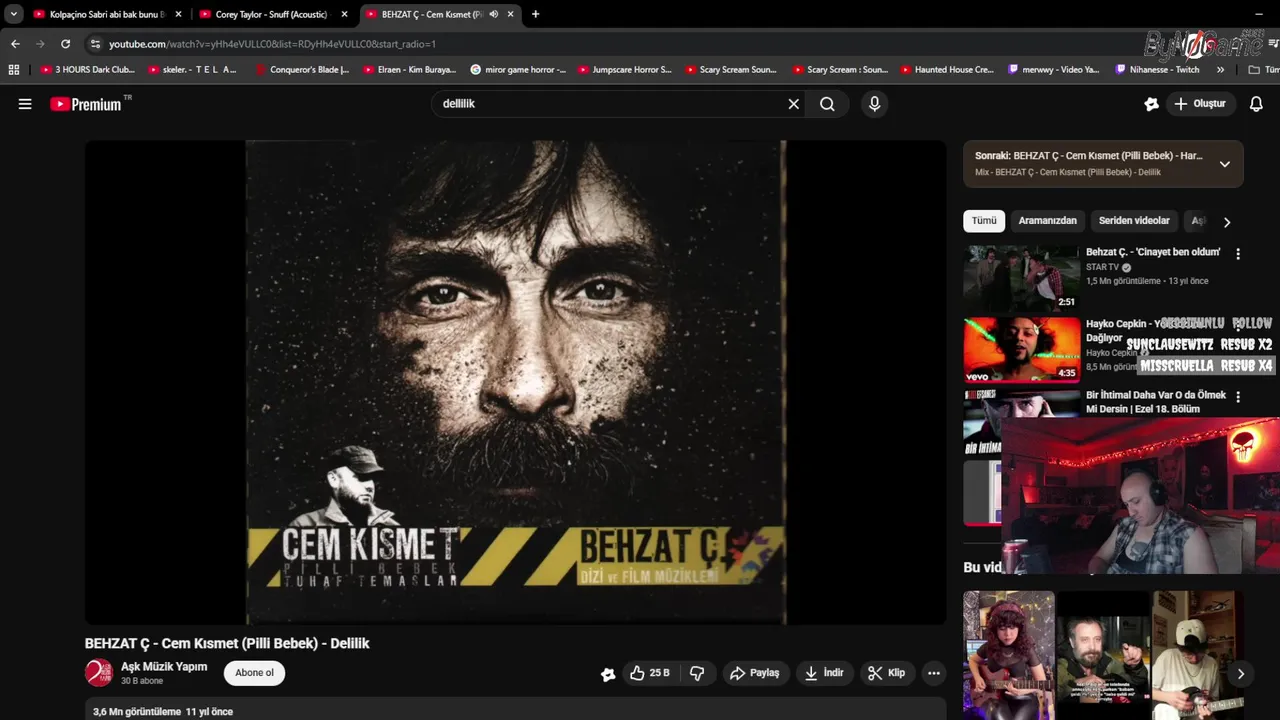Select the Aramanızdan filter chip

click(1047, 221)
